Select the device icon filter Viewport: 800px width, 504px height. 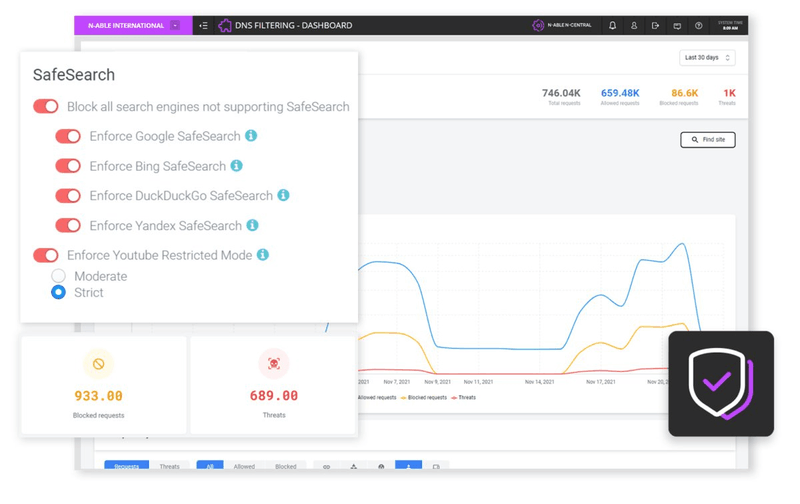coord(436,466)
